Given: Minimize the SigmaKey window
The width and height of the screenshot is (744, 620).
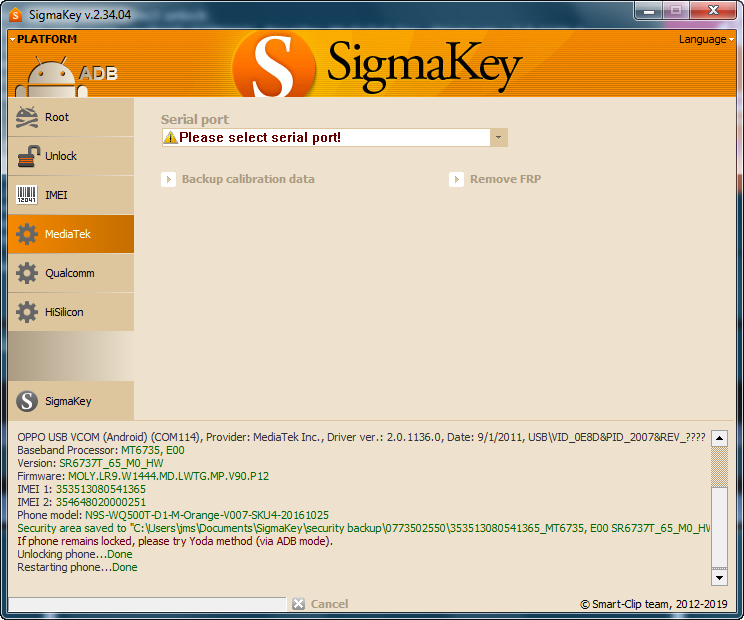Looking at the screenshot, I should coord(649,11).
